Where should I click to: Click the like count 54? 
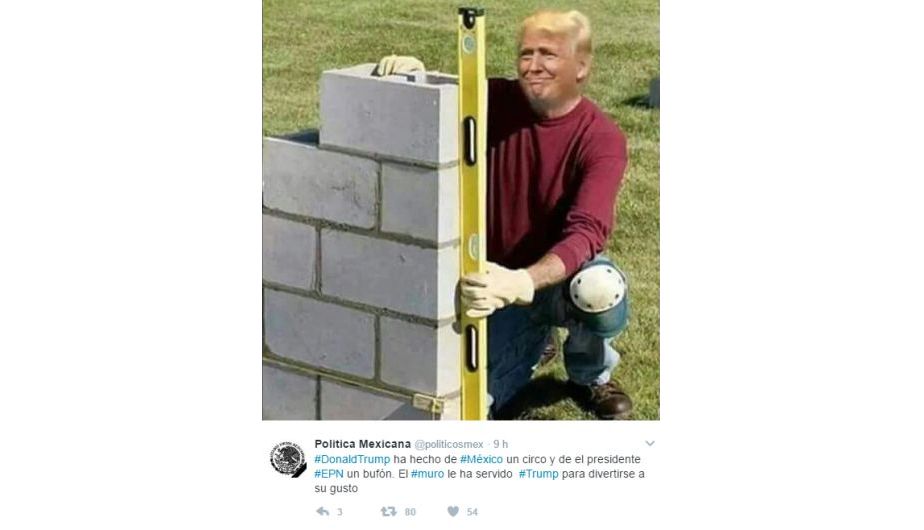pos(472,512)
